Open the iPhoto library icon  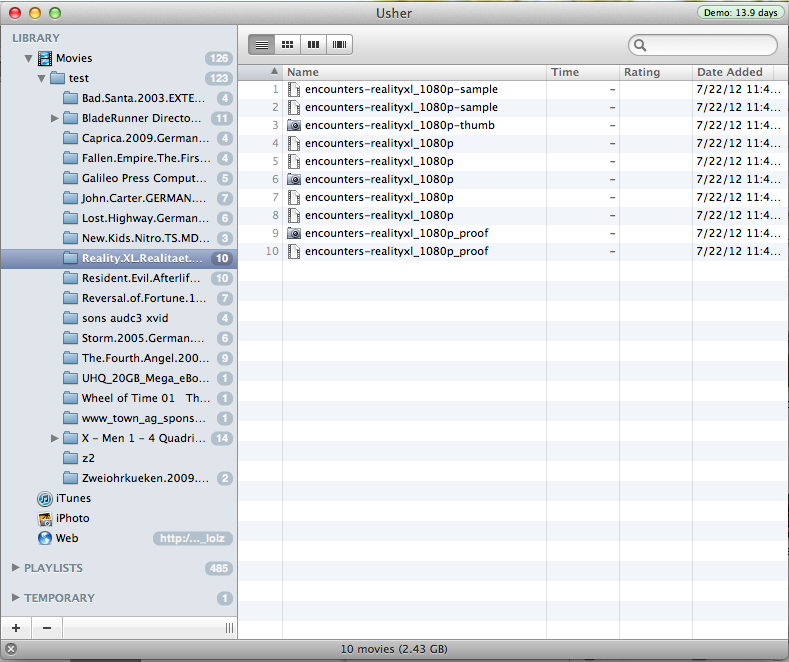tap(45, 519)
